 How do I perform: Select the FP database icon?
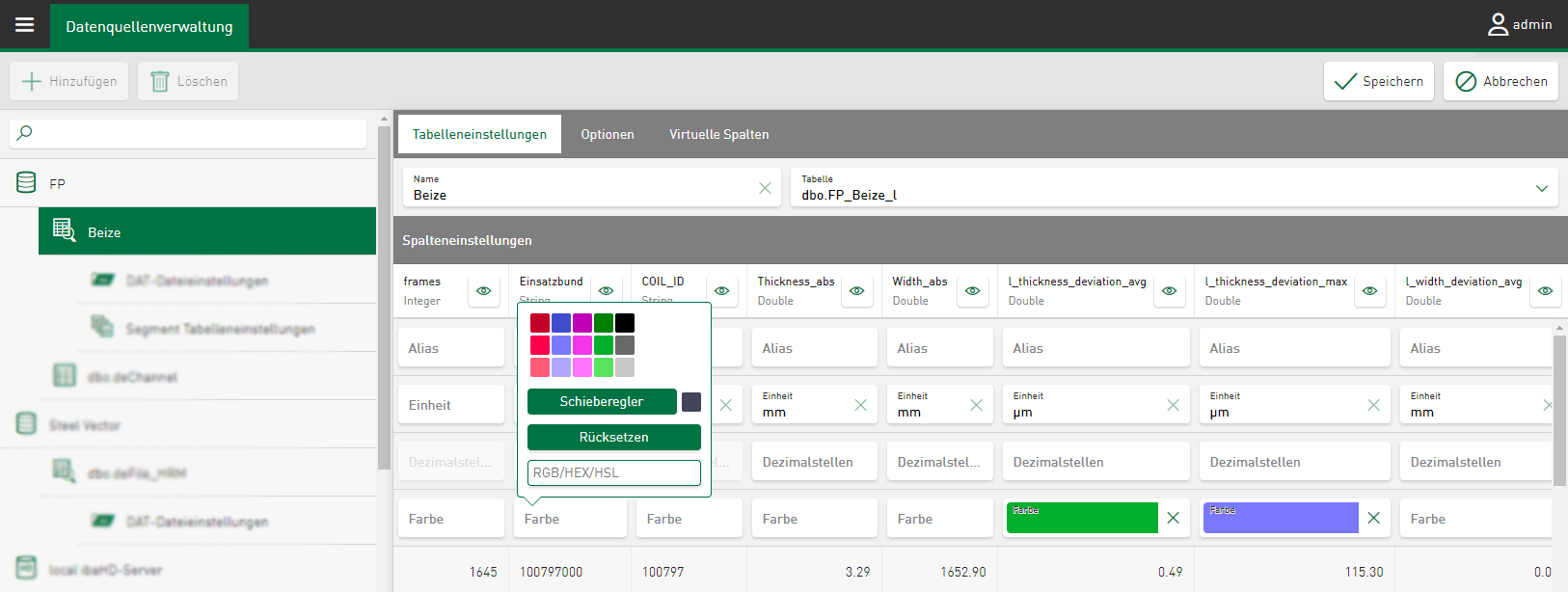27,183
